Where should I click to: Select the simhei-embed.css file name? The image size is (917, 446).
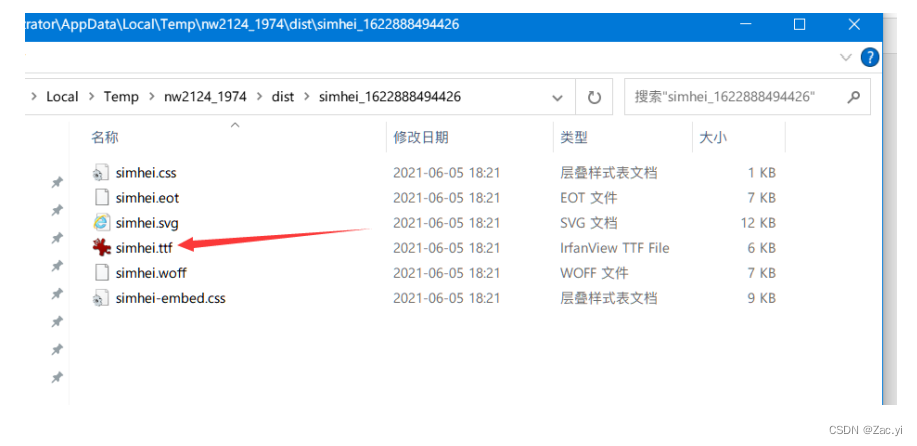(170, 299)
